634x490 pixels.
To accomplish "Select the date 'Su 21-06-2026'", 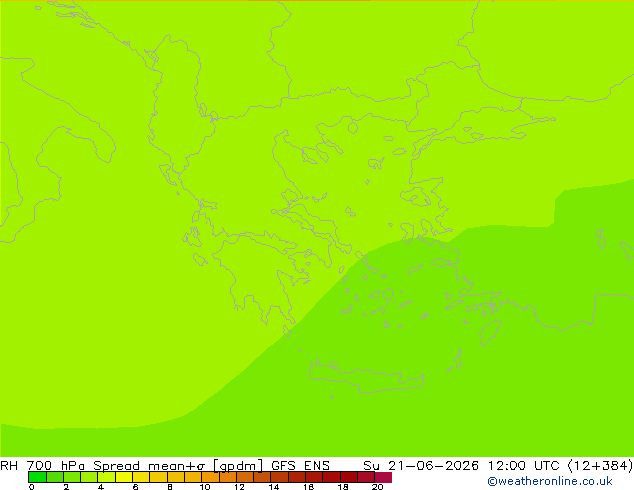I will (x=421, y=465).
